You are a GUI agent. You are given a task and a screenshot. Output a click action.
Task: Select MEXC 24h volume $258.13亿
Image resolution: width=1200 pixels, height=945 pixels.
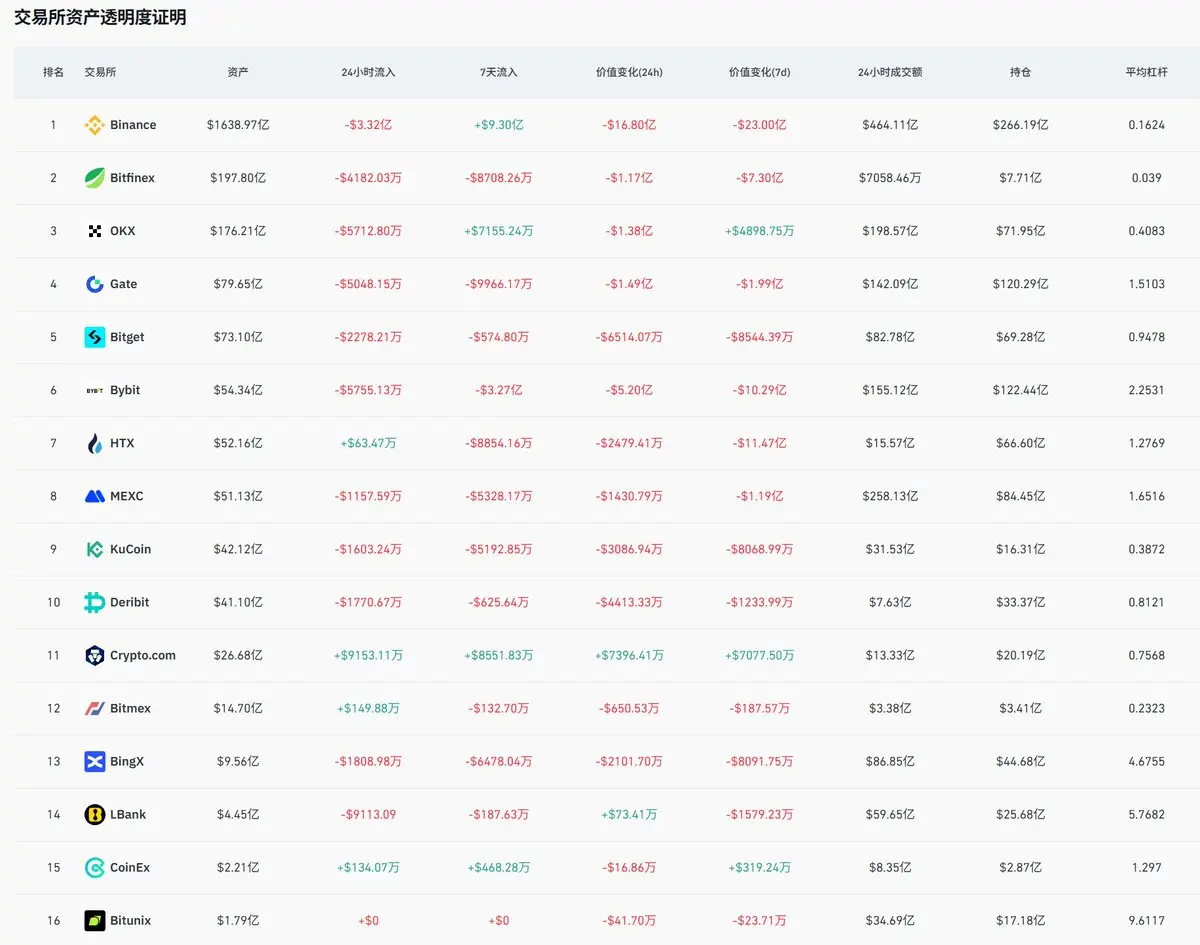pyautogui.click(x=890, y=496)
